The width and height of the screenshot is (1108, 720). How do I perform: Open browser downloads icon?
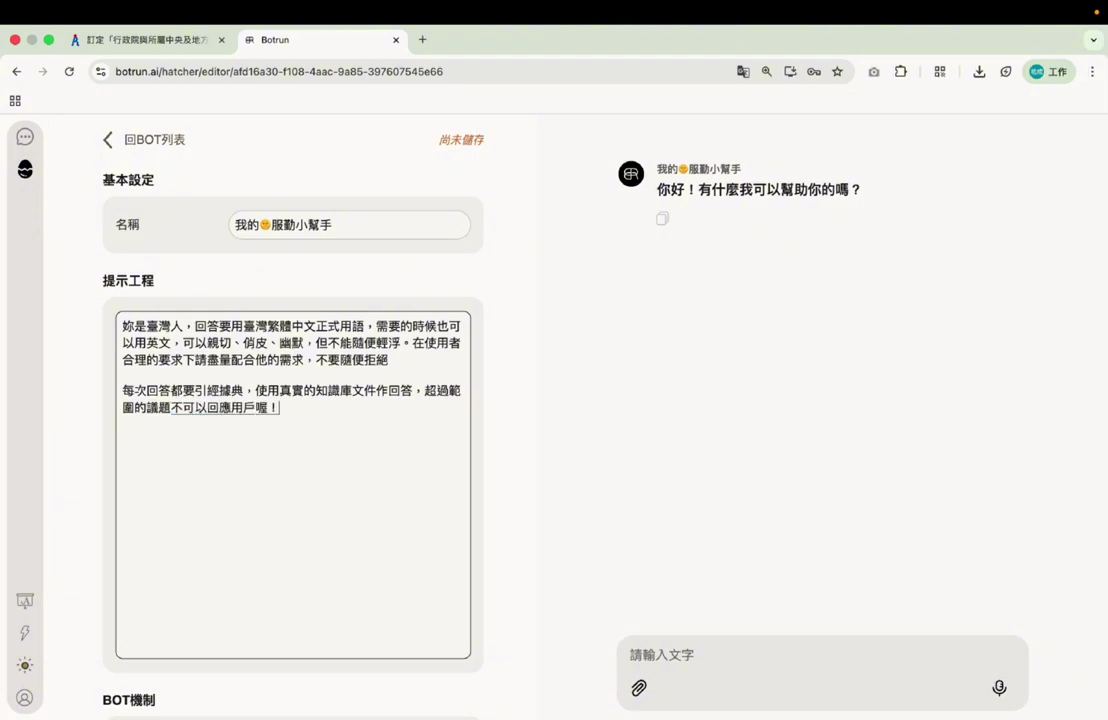coord(979,71)
